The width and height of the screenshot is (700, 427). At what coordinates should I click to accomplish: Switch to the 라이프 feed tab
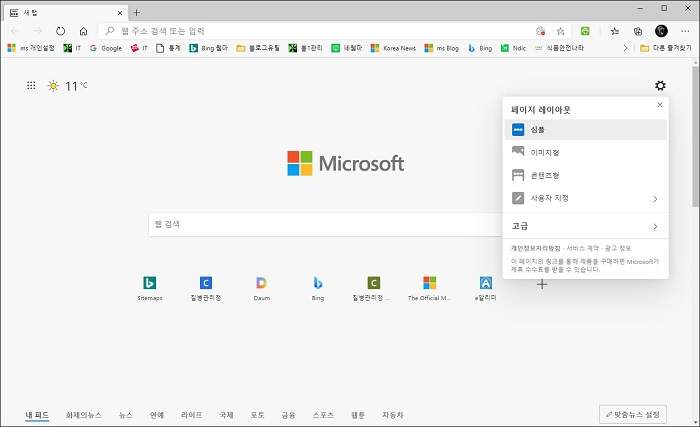(x=192, y=415)
